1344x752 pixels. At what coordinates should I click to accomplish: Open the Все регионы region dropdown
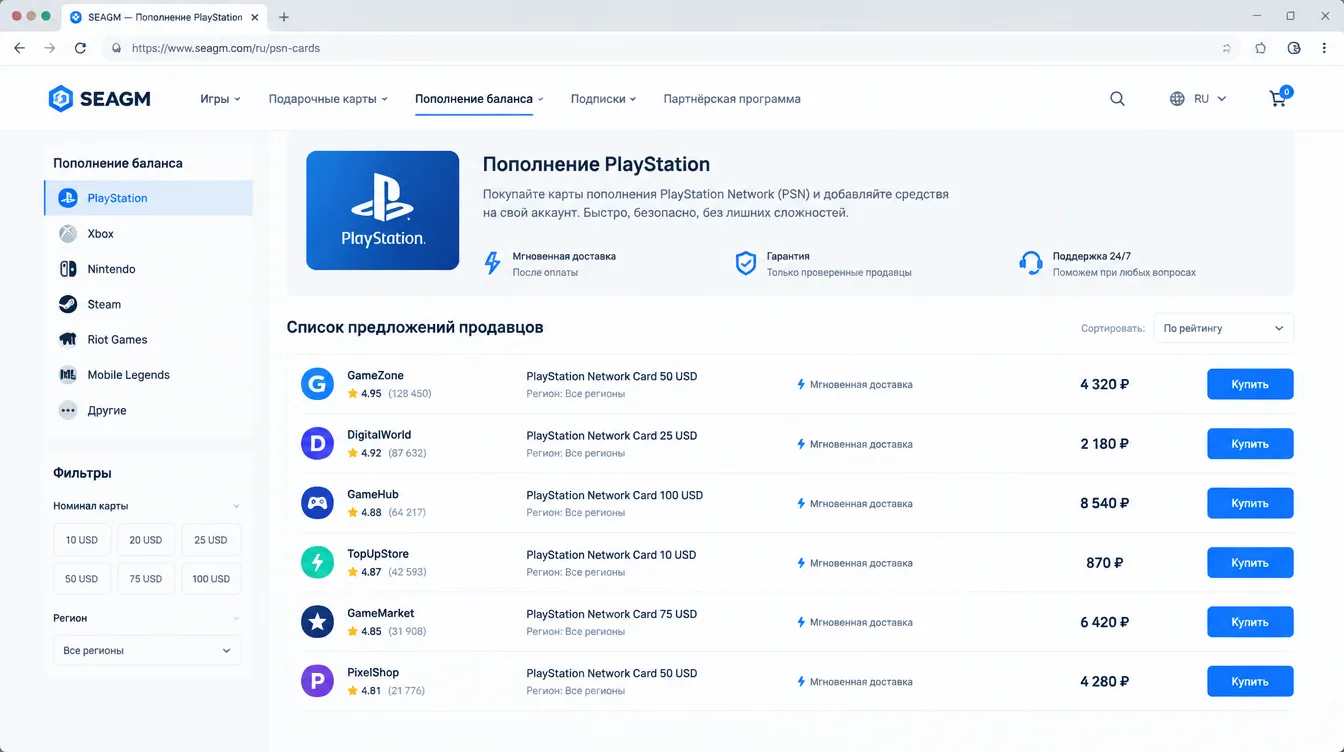(x=147, y=650)
